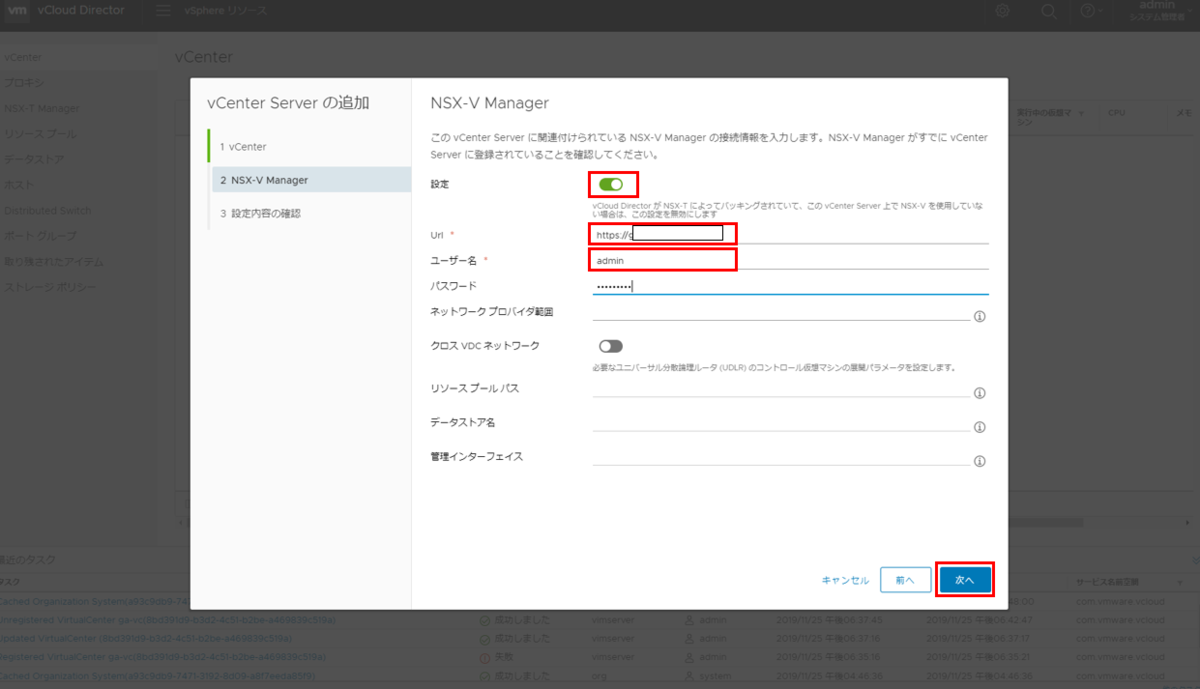Click the info icon beside データストア名
The width and height of the screenshot is (1200, 689).
tap(980, 426)
